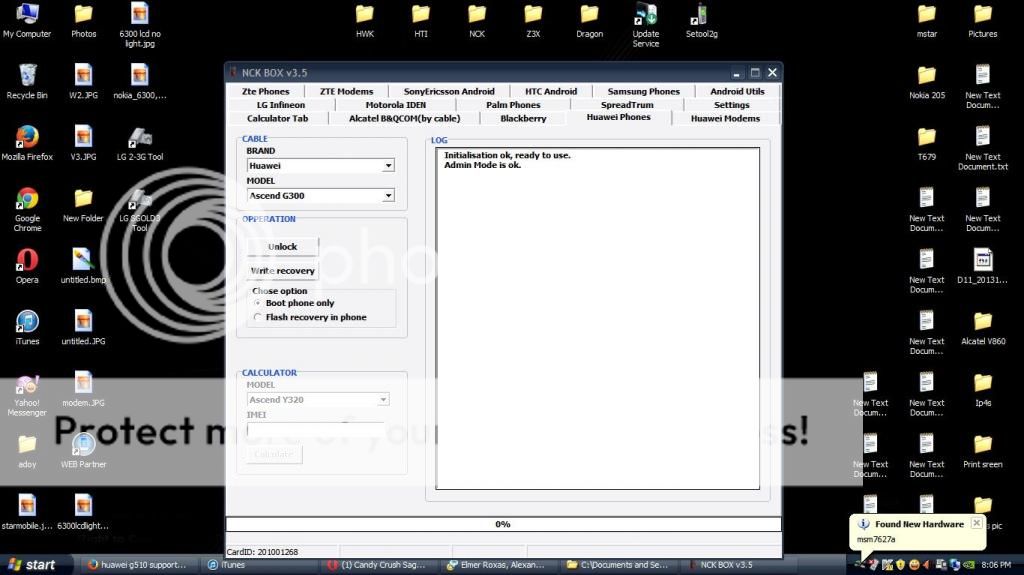Viewport: 1024px width, 575px height.
Task: Open the Google Chrome desktop icon
Action: coord(27,199)
